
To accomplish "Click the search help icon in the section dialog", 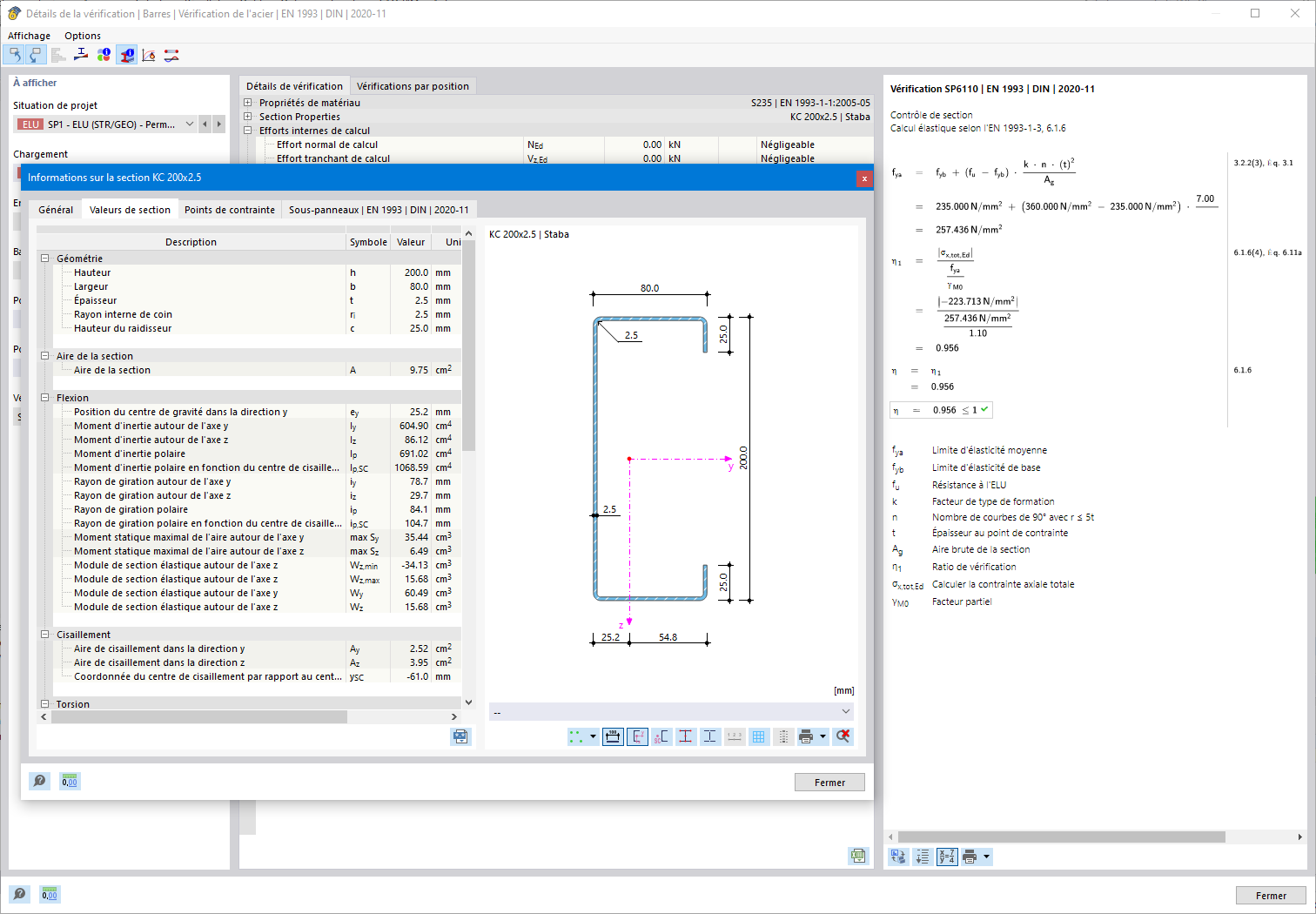I will (x=39, y=781).
